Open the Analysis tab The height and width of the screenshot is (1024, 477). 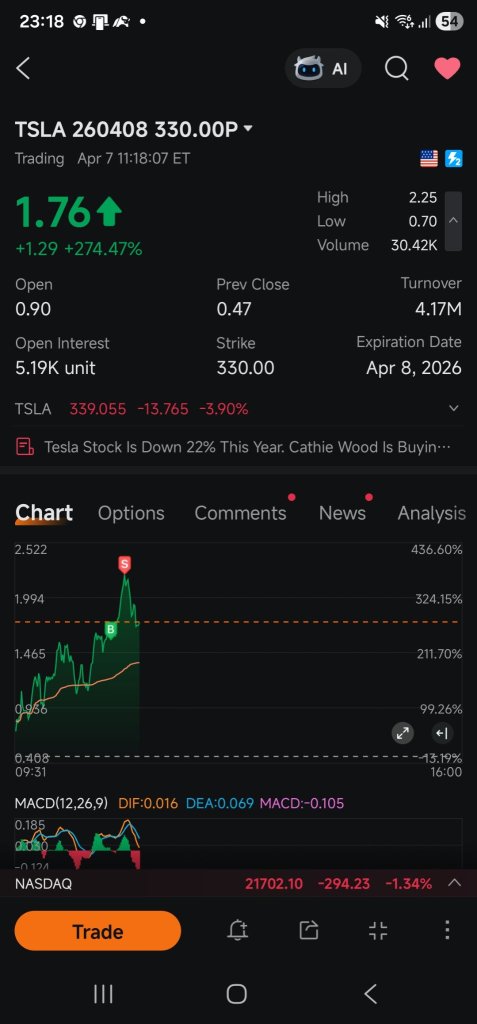point(431,513)
